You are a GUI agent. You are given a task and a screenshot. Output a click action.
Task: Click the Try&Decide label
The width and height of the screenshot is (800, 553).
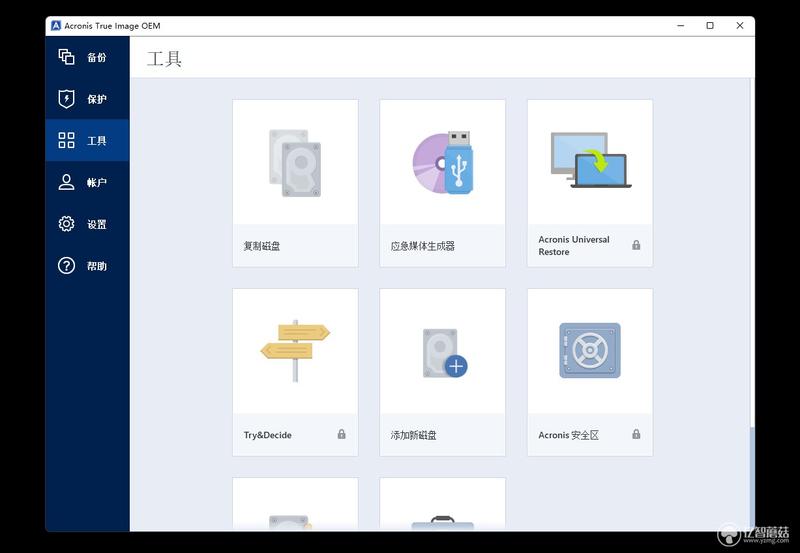267,435
